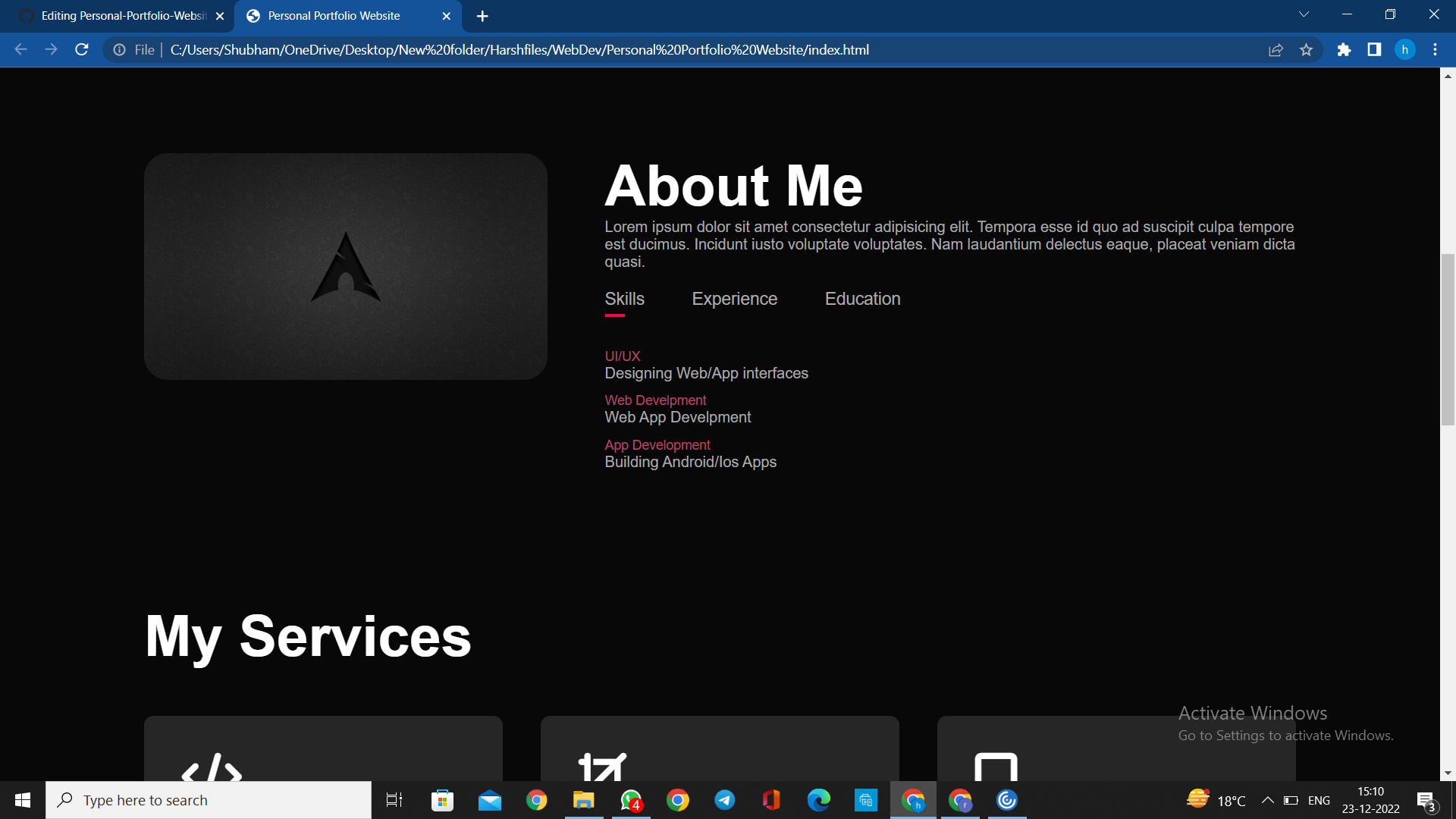1456x819 pixels.
Task: Open a new tab with the plus button
Action: (x=482, y=16)
